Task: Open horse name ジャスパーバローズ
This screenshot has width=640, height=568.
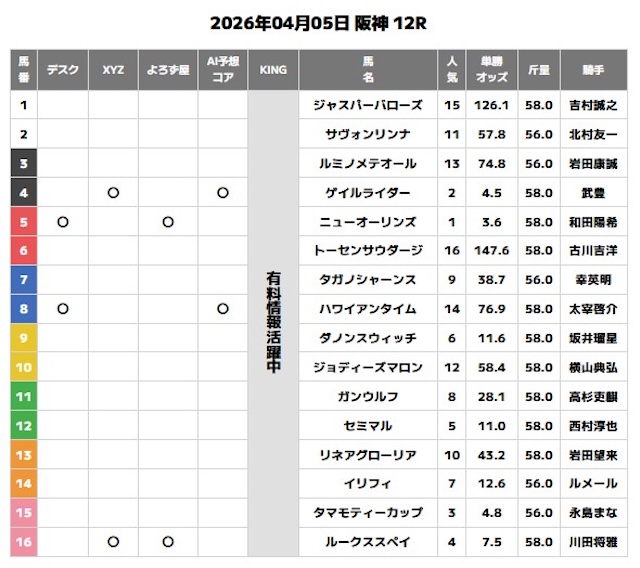Action: pos(368,105)
